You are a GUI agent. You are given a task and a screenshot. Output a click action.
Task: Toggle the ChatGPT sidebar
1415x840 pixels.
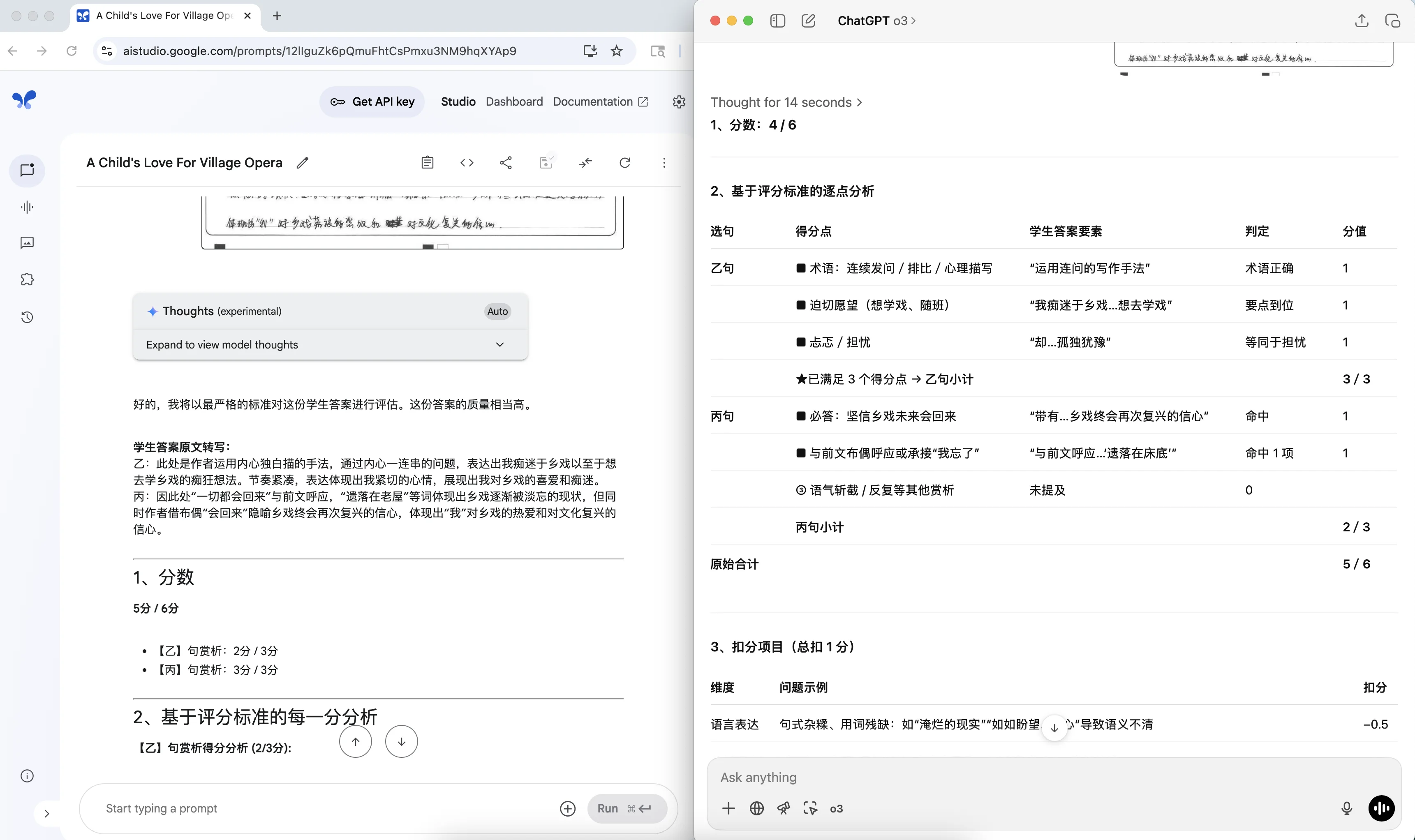pos(777,21)
